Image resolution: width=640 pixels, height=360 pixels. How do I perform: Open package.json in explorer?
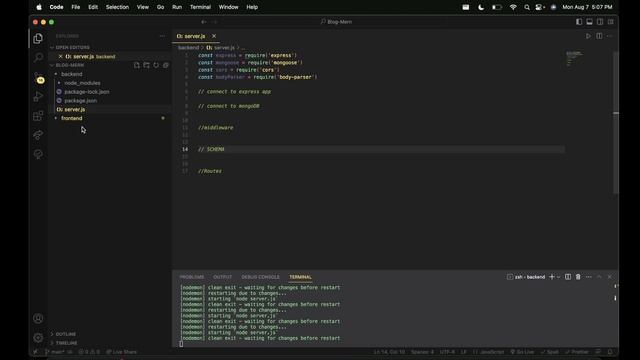80,100
